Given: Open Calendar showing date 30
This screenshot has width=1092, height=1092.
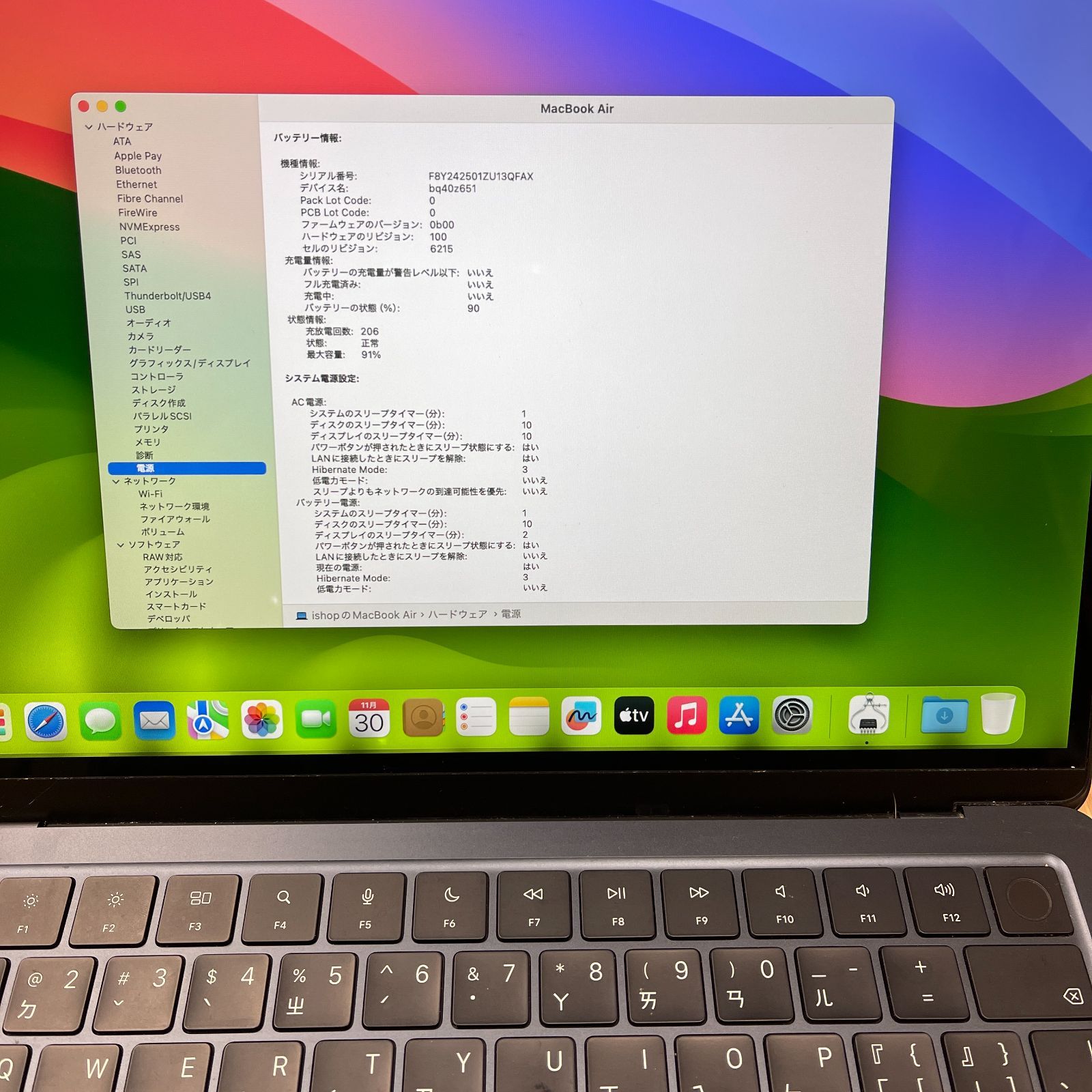Looking at the screenshot, I should click(x=369, y=718).
